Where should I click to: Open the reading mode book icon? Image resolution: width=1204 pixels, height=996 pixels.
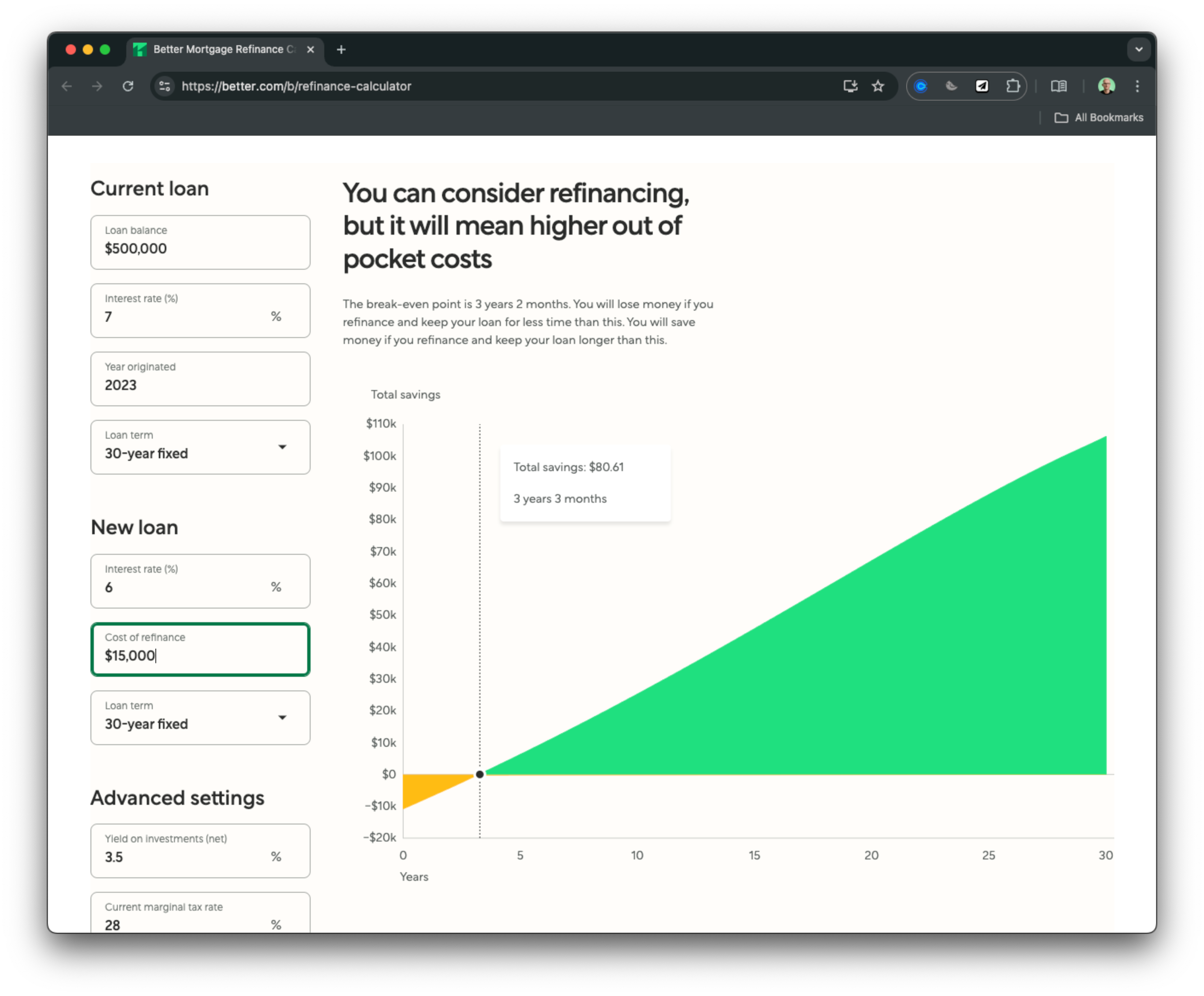pos(1059,86)
